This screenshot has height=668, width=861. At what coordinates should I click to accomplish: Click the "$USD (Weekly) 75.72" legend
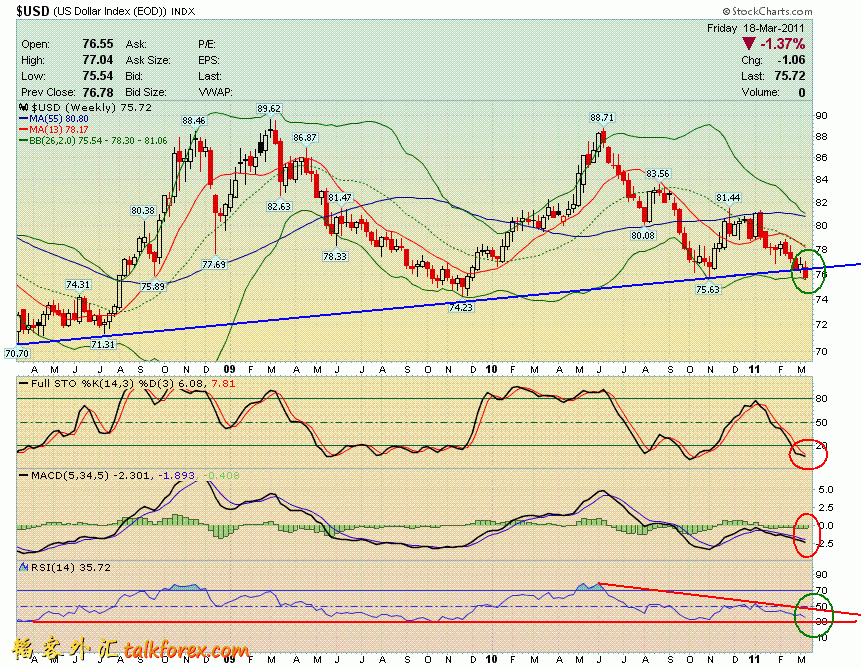tap(91, 108)
